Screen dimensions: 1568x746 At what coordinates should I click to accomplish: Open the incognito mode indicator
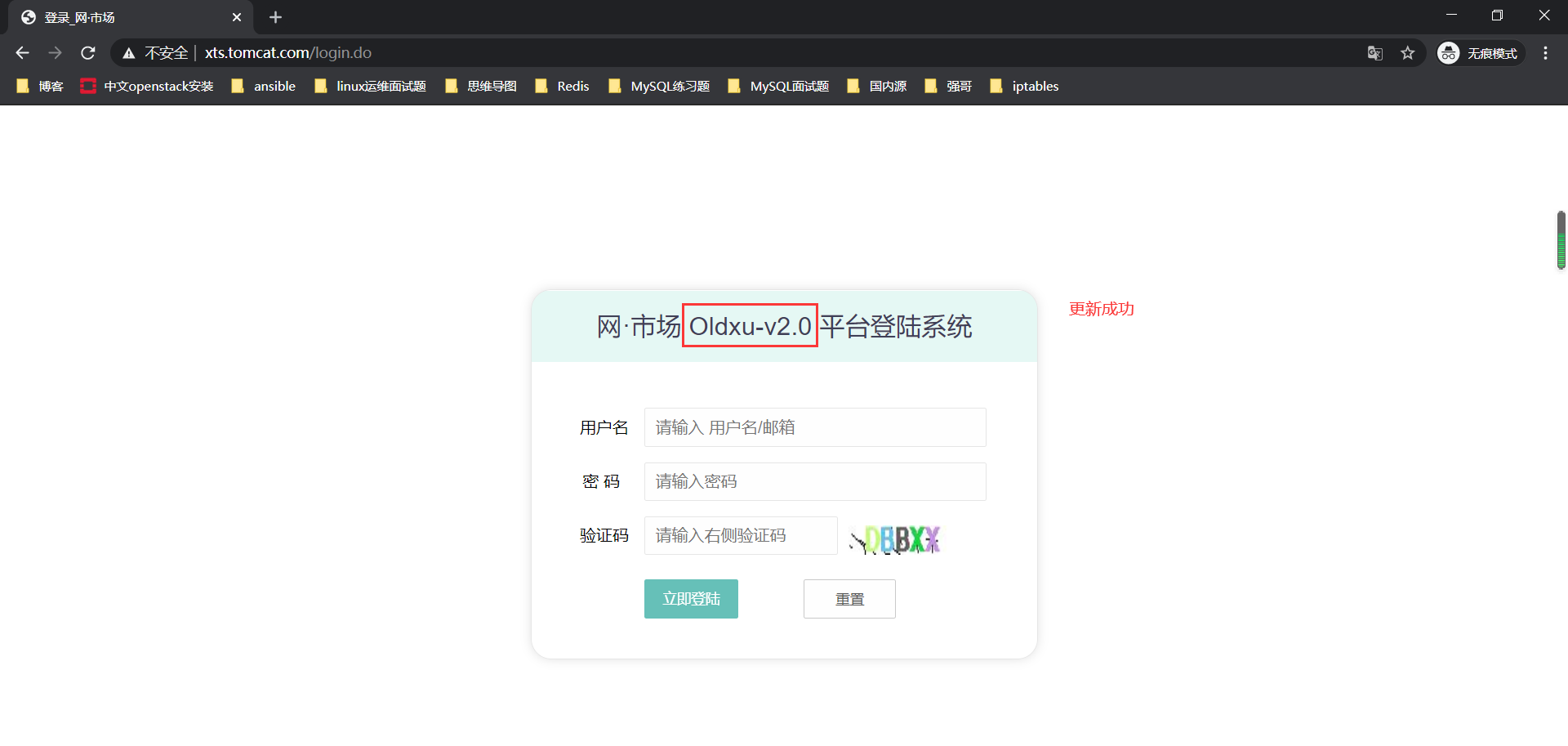(1480, 53)
